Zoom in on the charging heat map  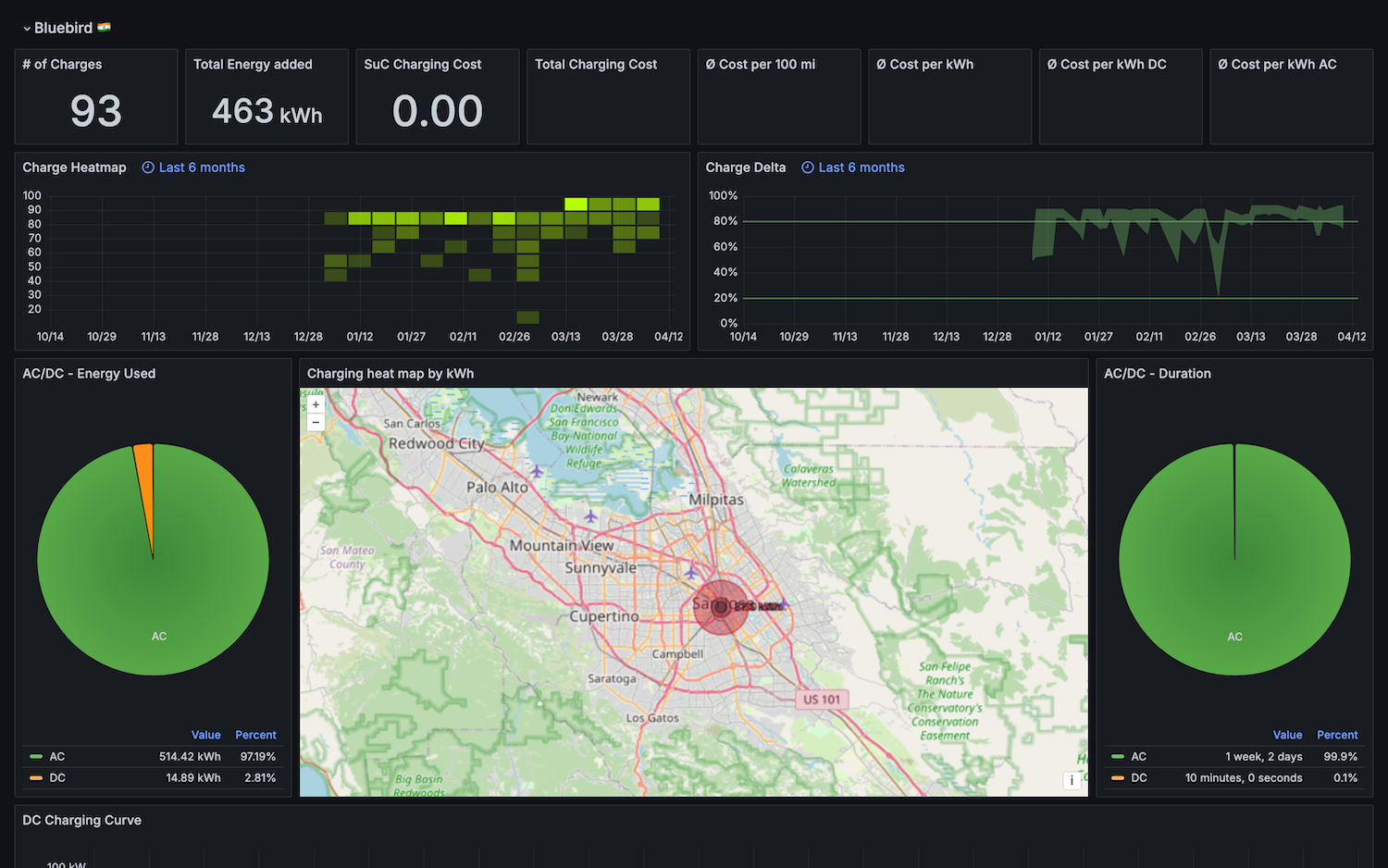316,404
